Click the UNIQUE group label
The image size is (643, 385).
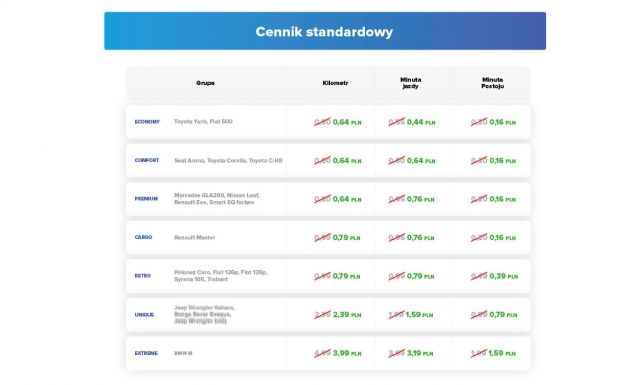coord(144,315)
